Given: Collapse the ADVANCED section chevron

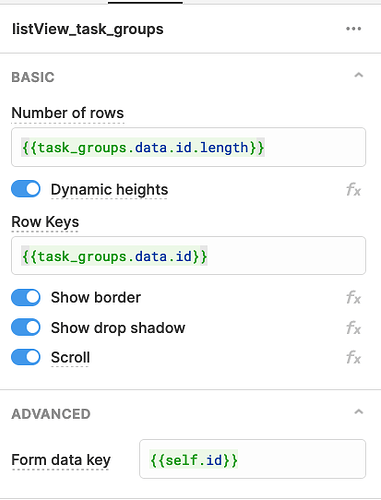Looking at the screenshot, I should [359, 412].
